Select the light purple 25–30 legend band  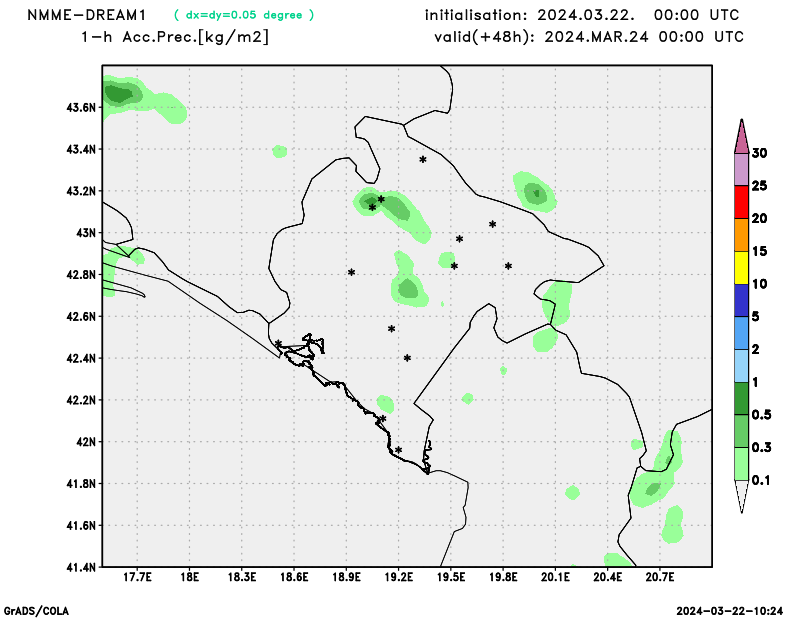(x=741, y=169)
